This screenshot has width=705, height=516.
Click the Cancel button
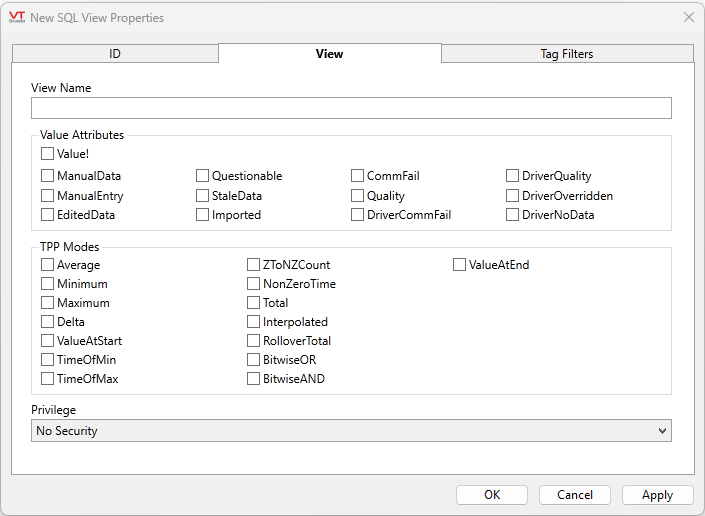[x=574, y=495]
